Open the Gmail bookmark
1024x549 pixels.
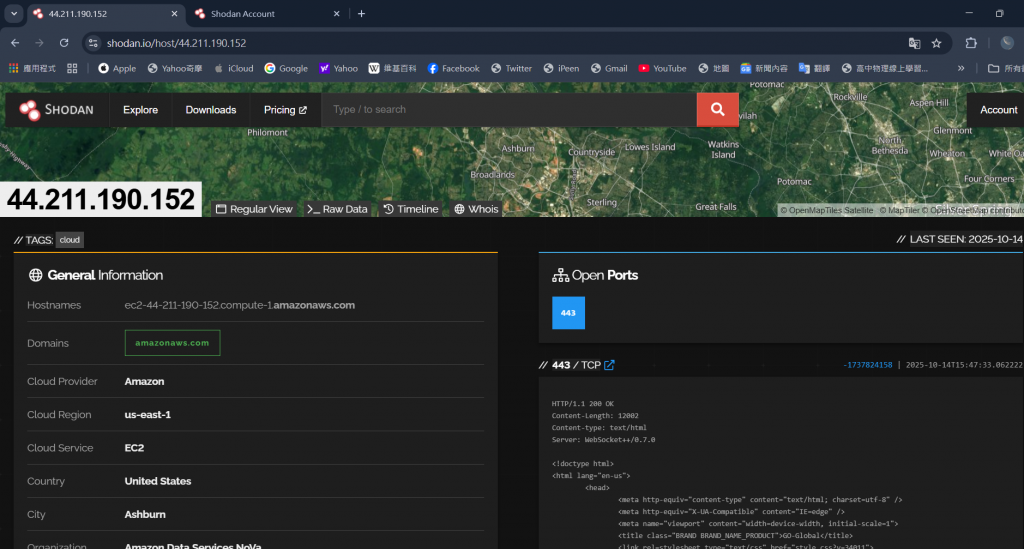[x=609, y=68]
